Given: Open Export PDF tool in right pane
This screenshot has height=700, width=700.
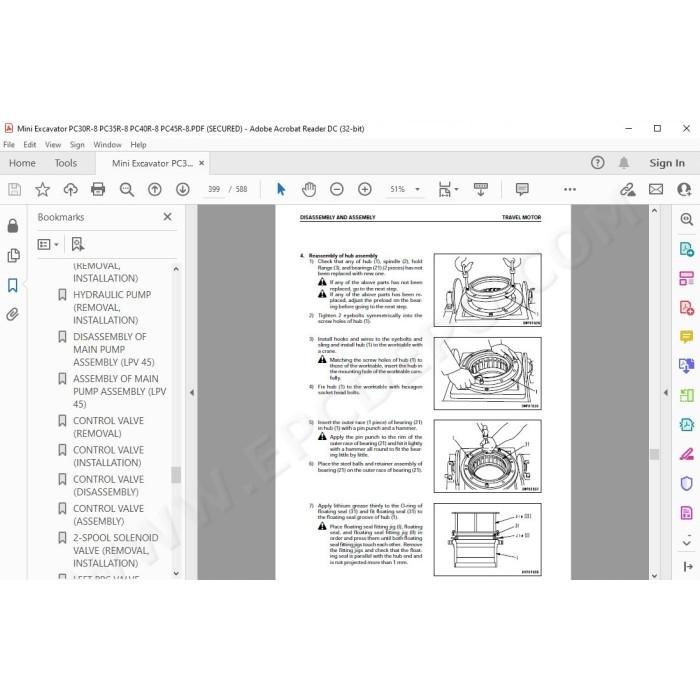Looking at the screenshot, I should pyautogui.click(x=687, y=249).
